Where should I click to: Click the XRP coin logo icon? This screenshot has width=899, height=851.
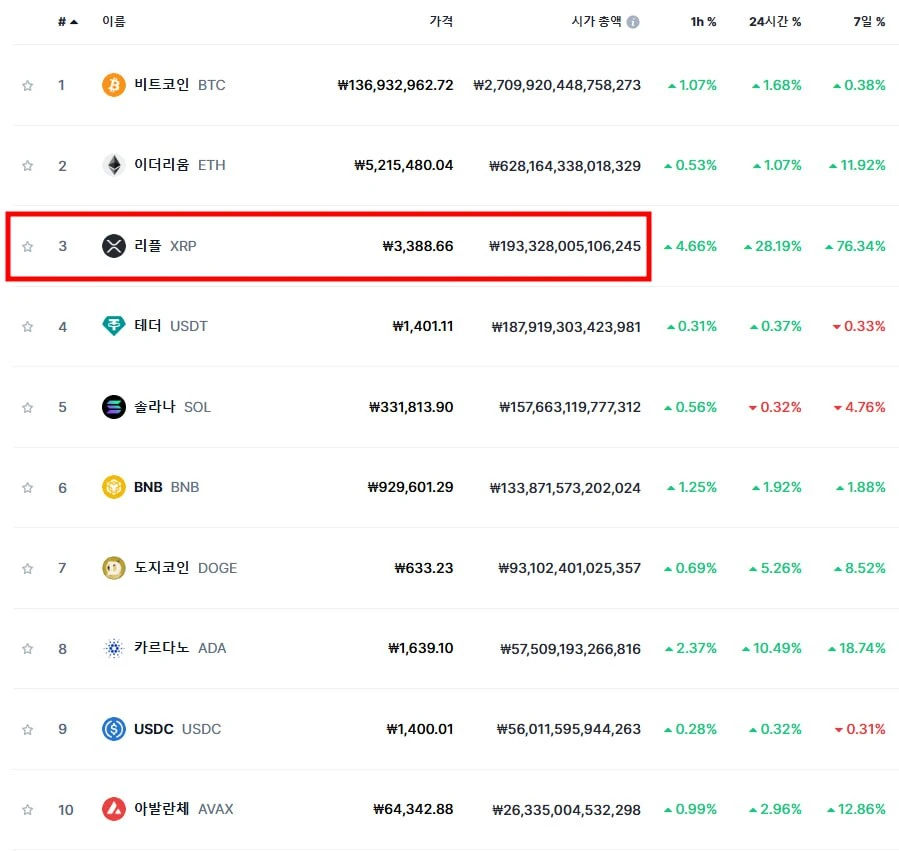click(x=114, y=246)
